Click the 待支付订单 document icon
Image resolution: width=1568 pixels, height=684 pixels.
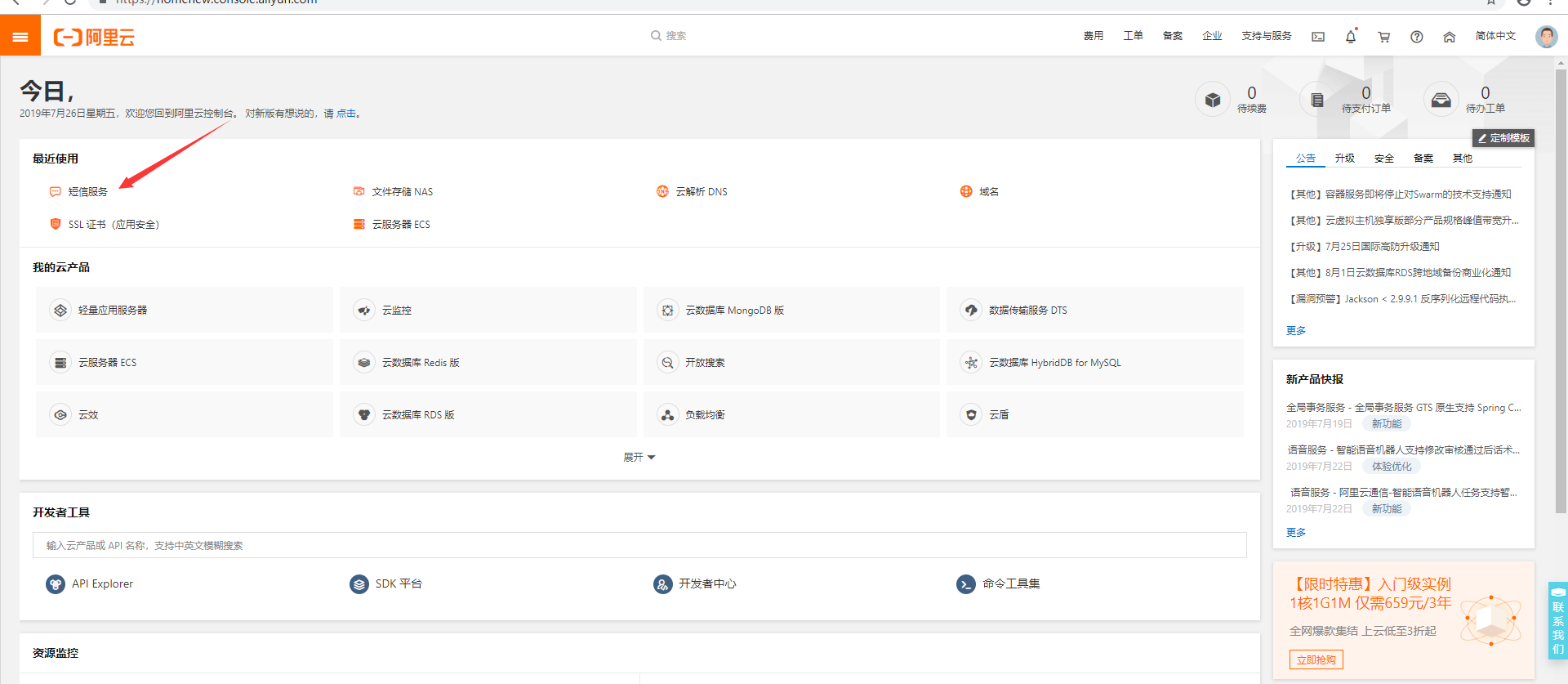pos(1317,100)
